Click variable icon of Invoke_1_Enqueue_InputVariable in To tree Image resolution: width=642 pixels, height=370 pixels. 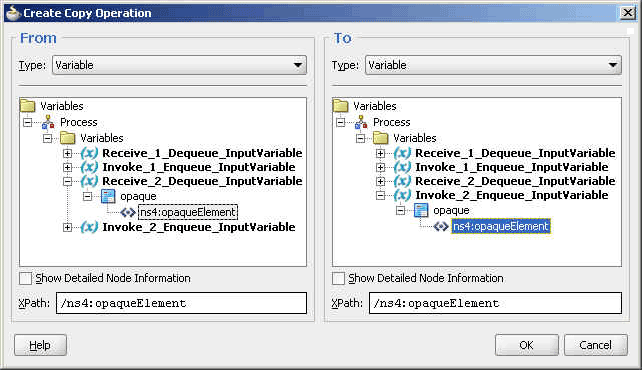[x=402, y=167]
